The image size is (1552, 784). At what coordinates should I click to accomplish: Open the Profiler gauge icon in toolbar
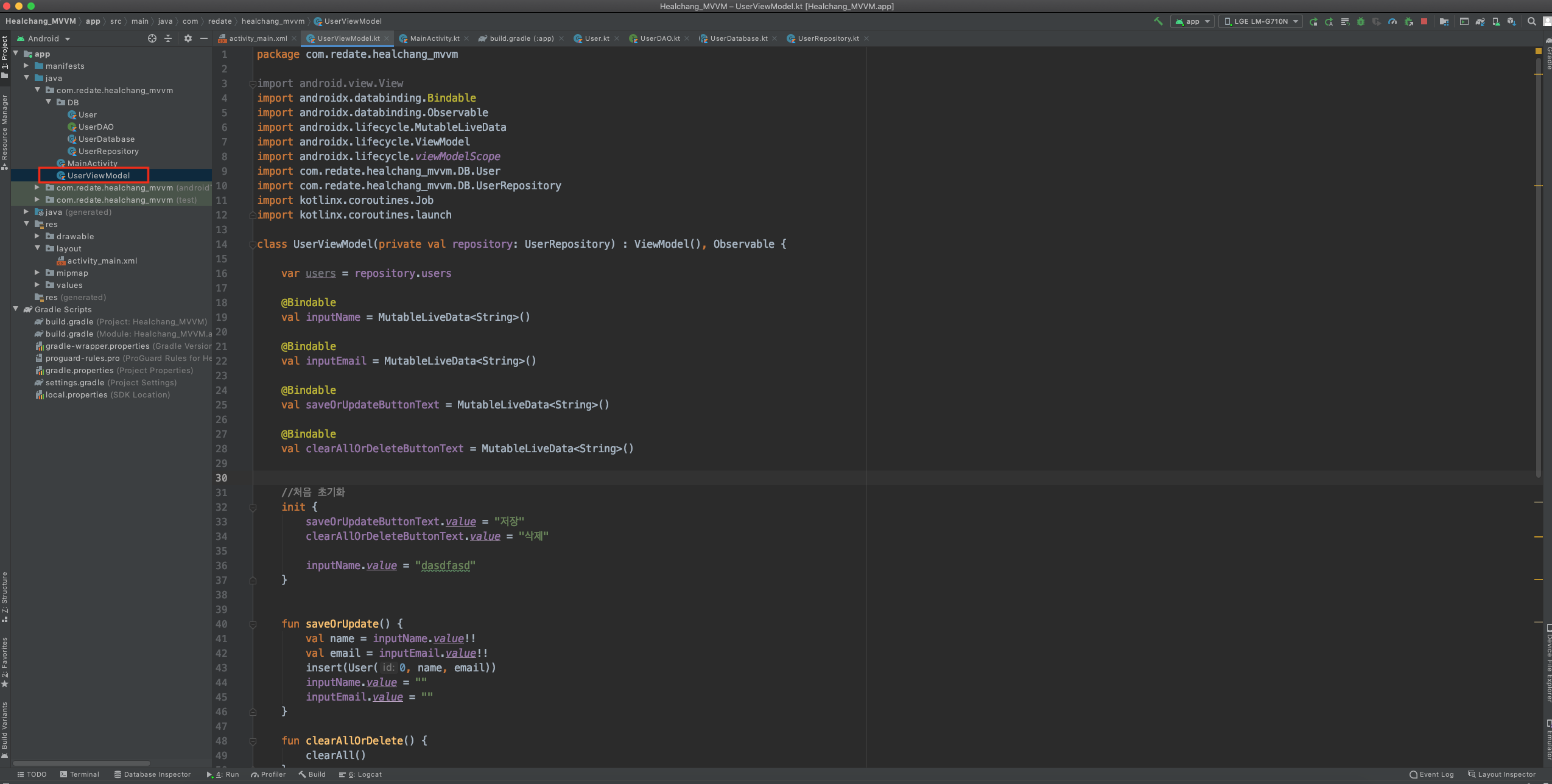pos(1392,21)
